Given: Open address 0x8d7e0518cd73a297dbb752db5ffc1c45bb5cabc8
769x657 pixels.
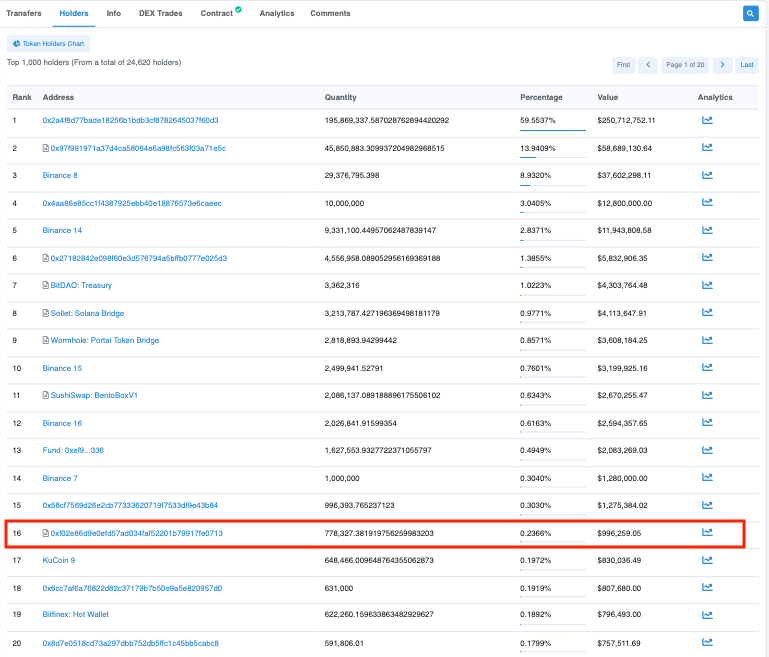Looking at the screenshot, I should click(130, 643).
